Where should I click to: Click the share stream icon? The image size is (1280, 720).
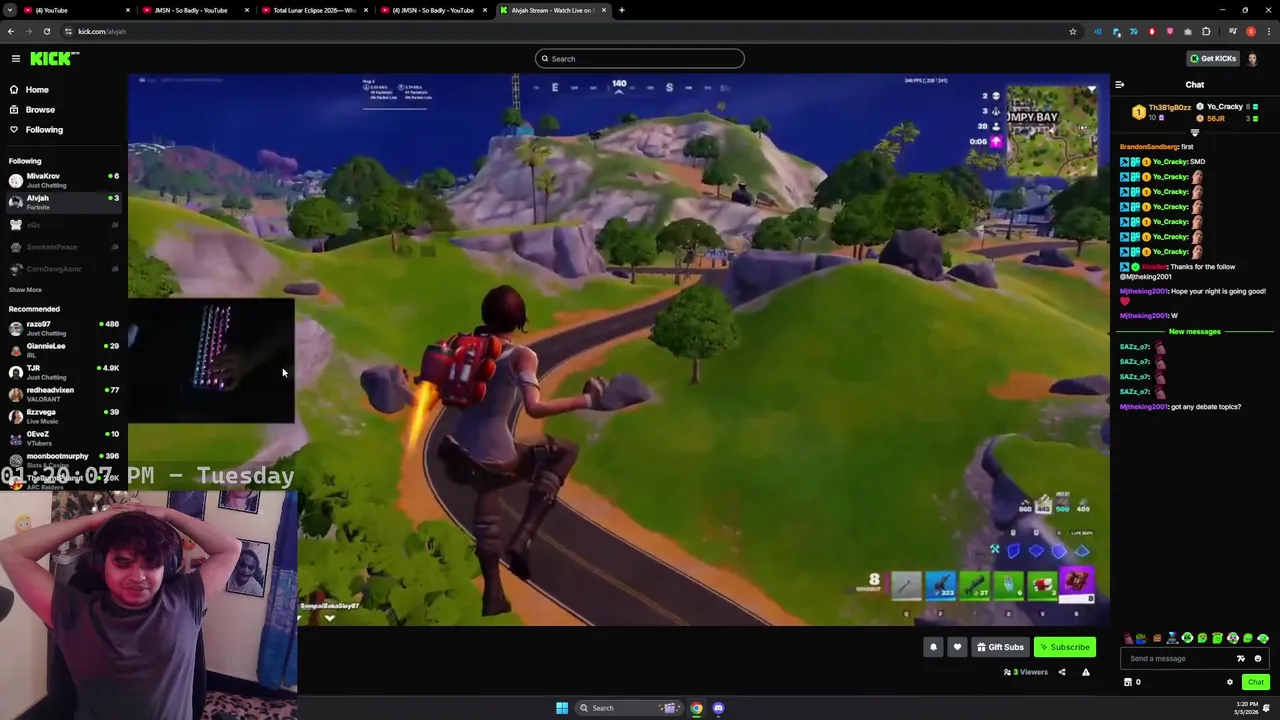pos(1062,672)
